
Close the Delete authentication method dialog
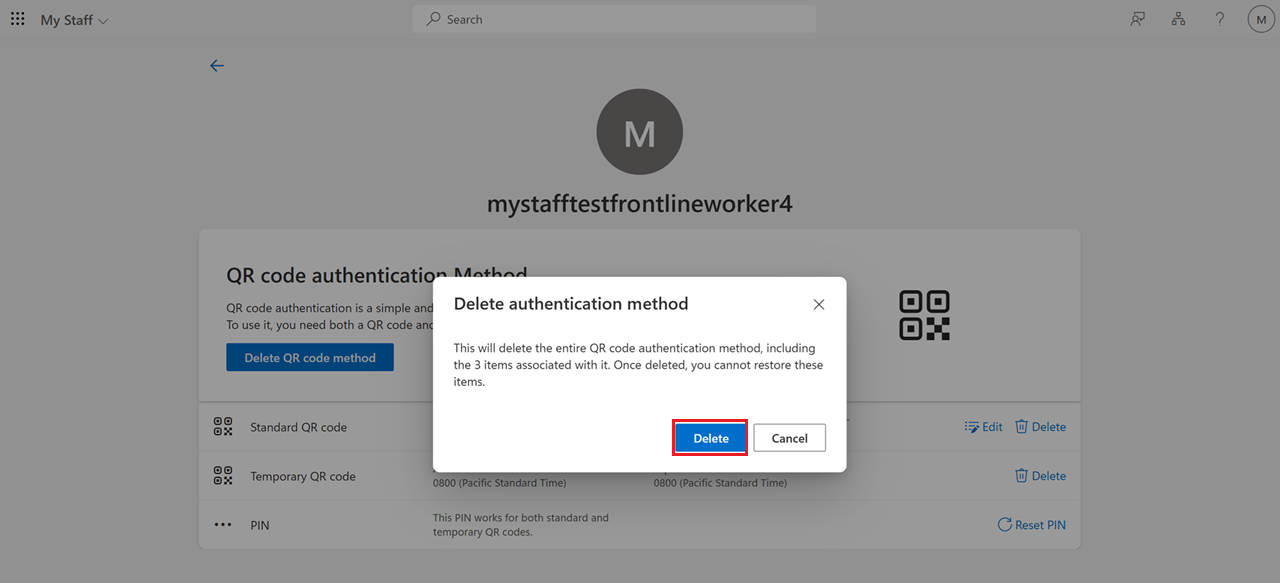click(819, 304)
